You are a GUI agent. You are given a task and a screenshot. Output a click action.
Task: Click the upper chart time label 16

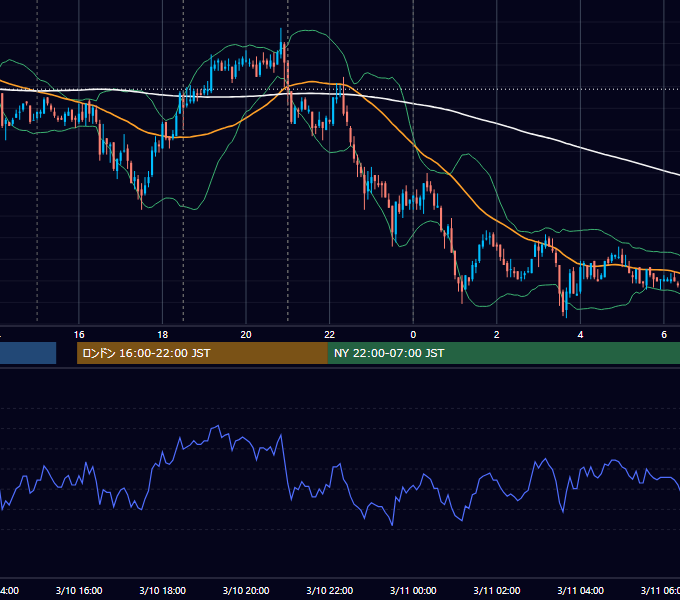[79, 334]
